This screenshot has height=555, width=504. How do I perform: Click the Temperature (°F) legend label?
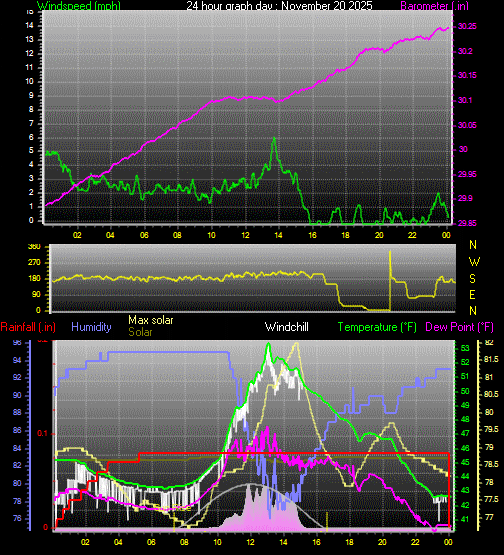(x=377, y=327)
